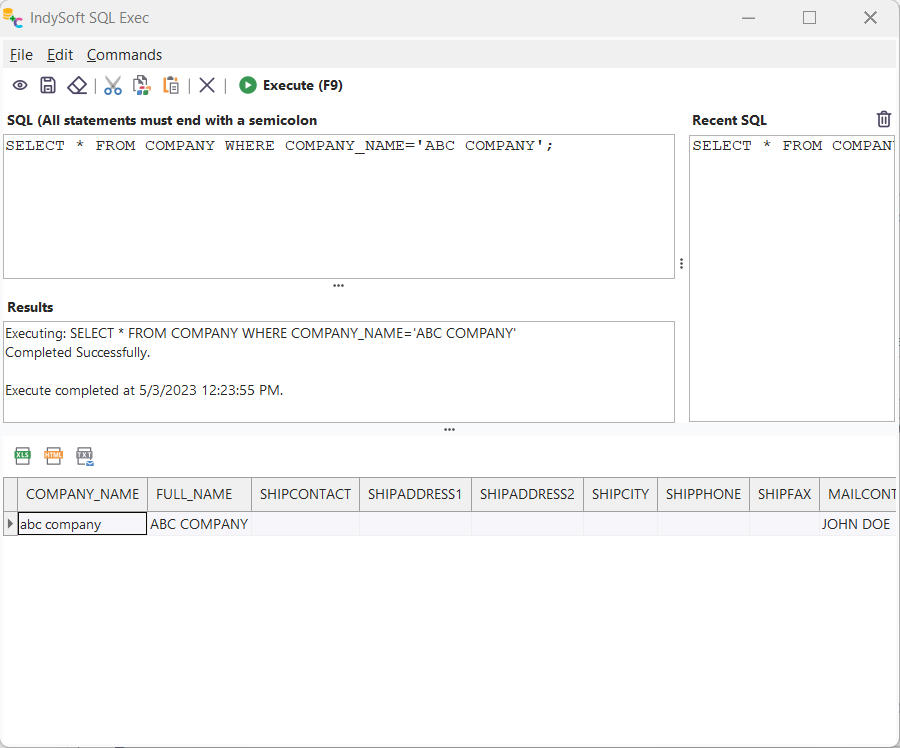Open the Edit menu

click(x=60, y=55)
